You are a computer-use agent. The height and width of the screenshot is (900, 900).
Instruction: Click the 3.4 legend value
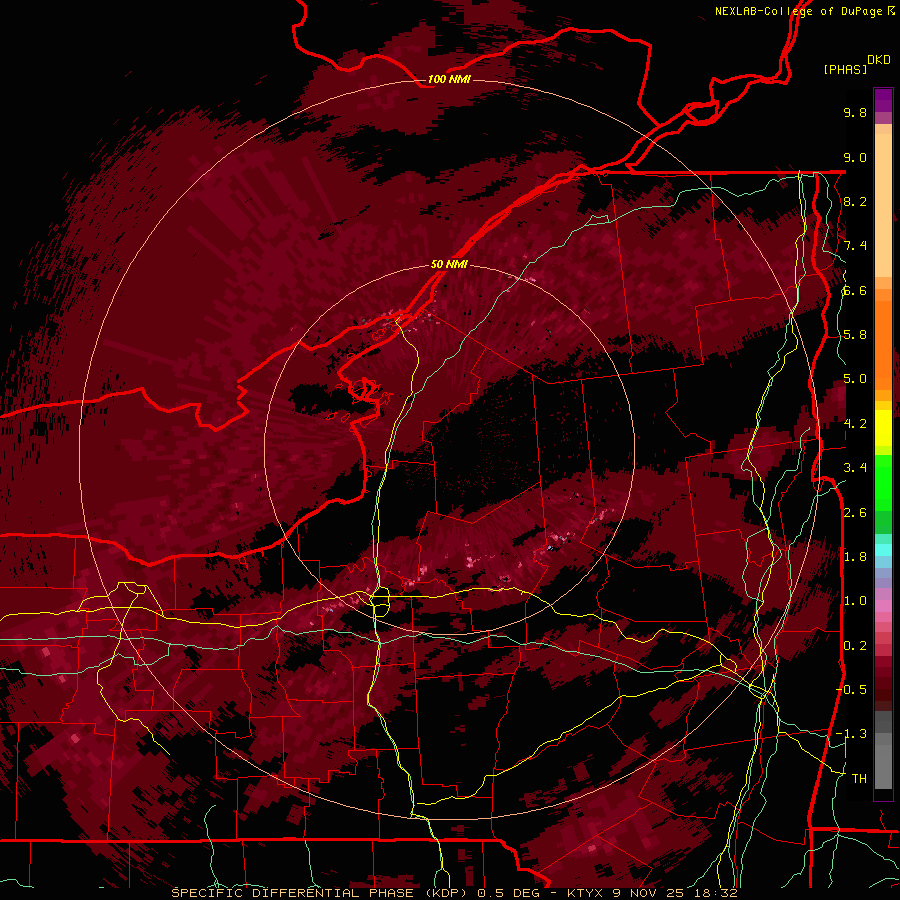pos(855,468)
